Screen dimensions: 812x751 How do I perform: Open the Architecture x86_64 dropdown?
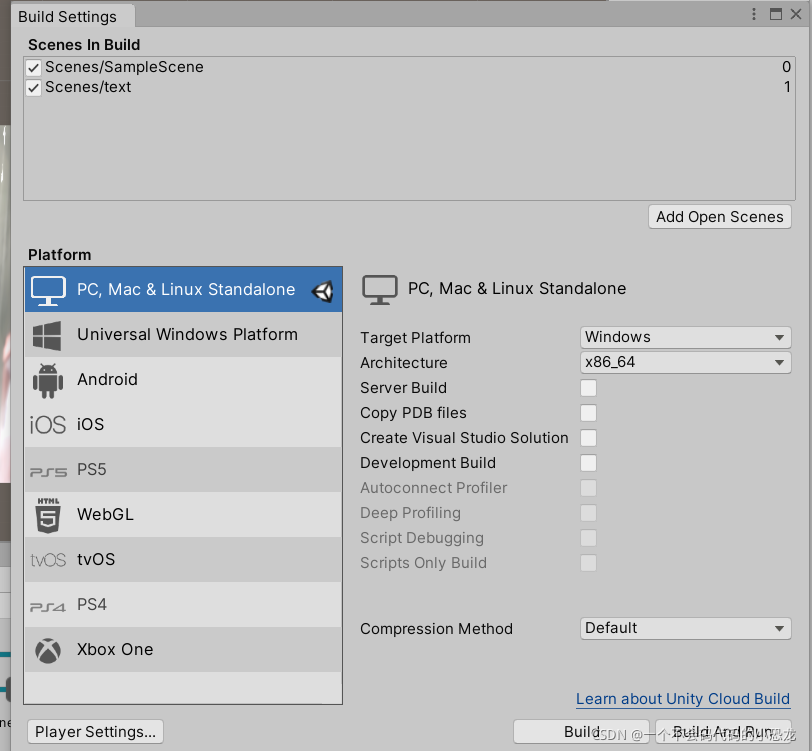686,362
